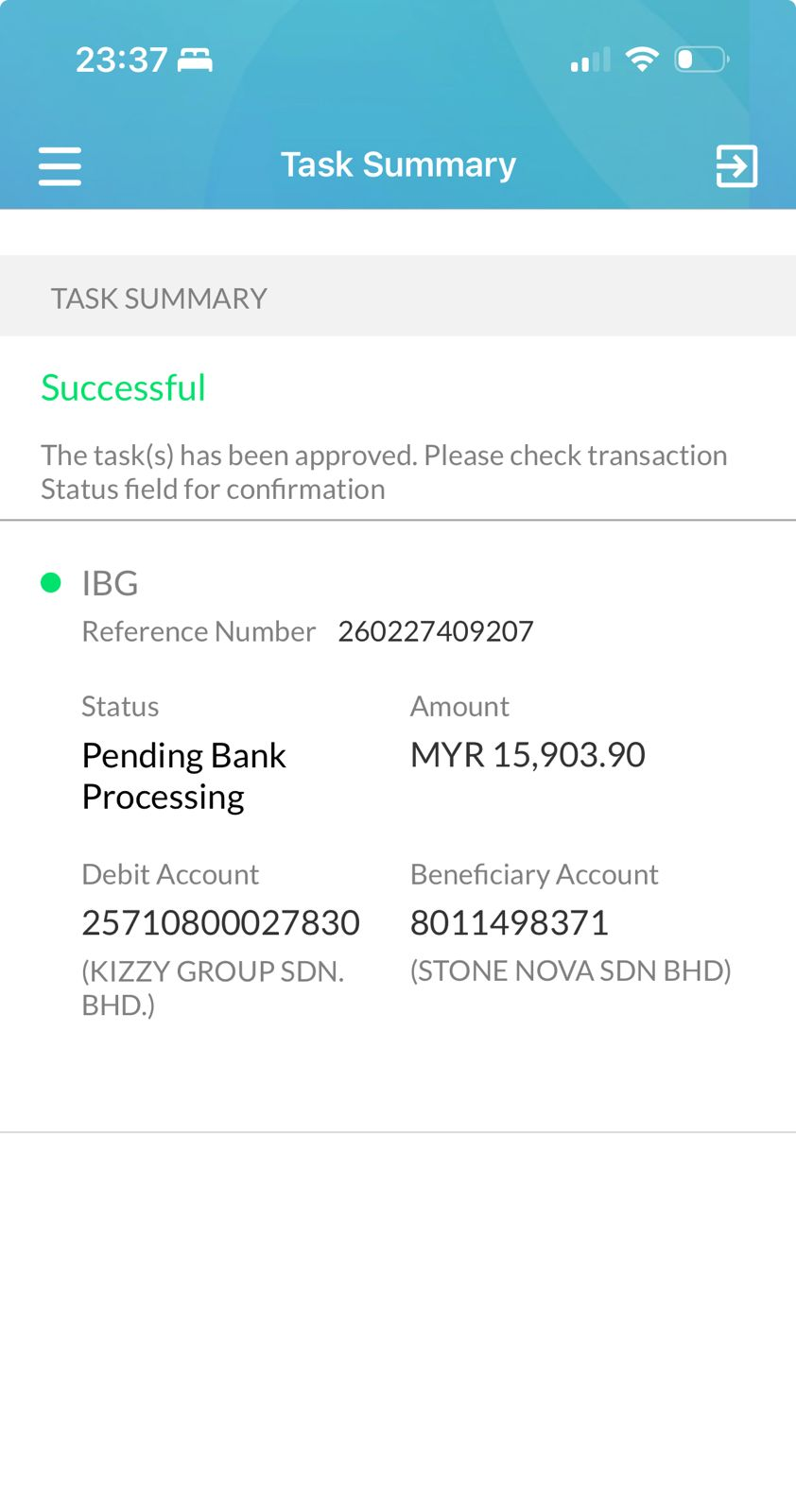
Task: Tap the green Successful text
Action: [x=123, y=387]
